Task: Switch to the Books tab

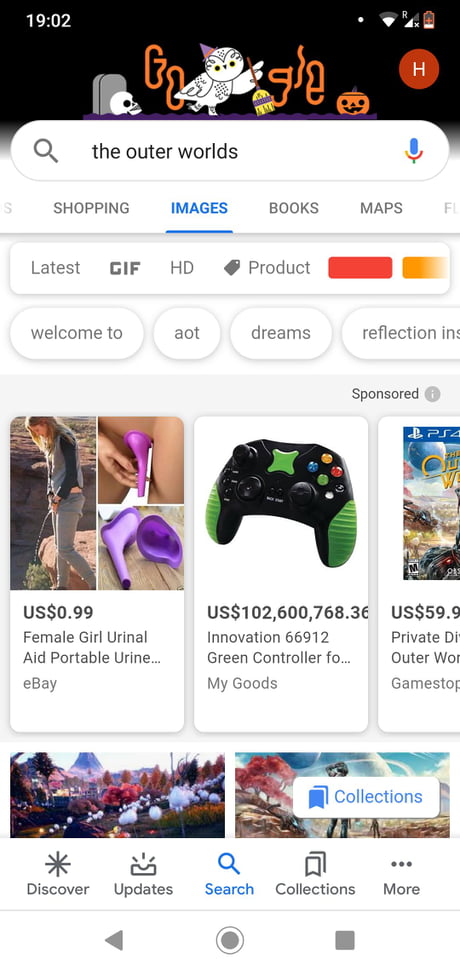Action: (293, 208)
